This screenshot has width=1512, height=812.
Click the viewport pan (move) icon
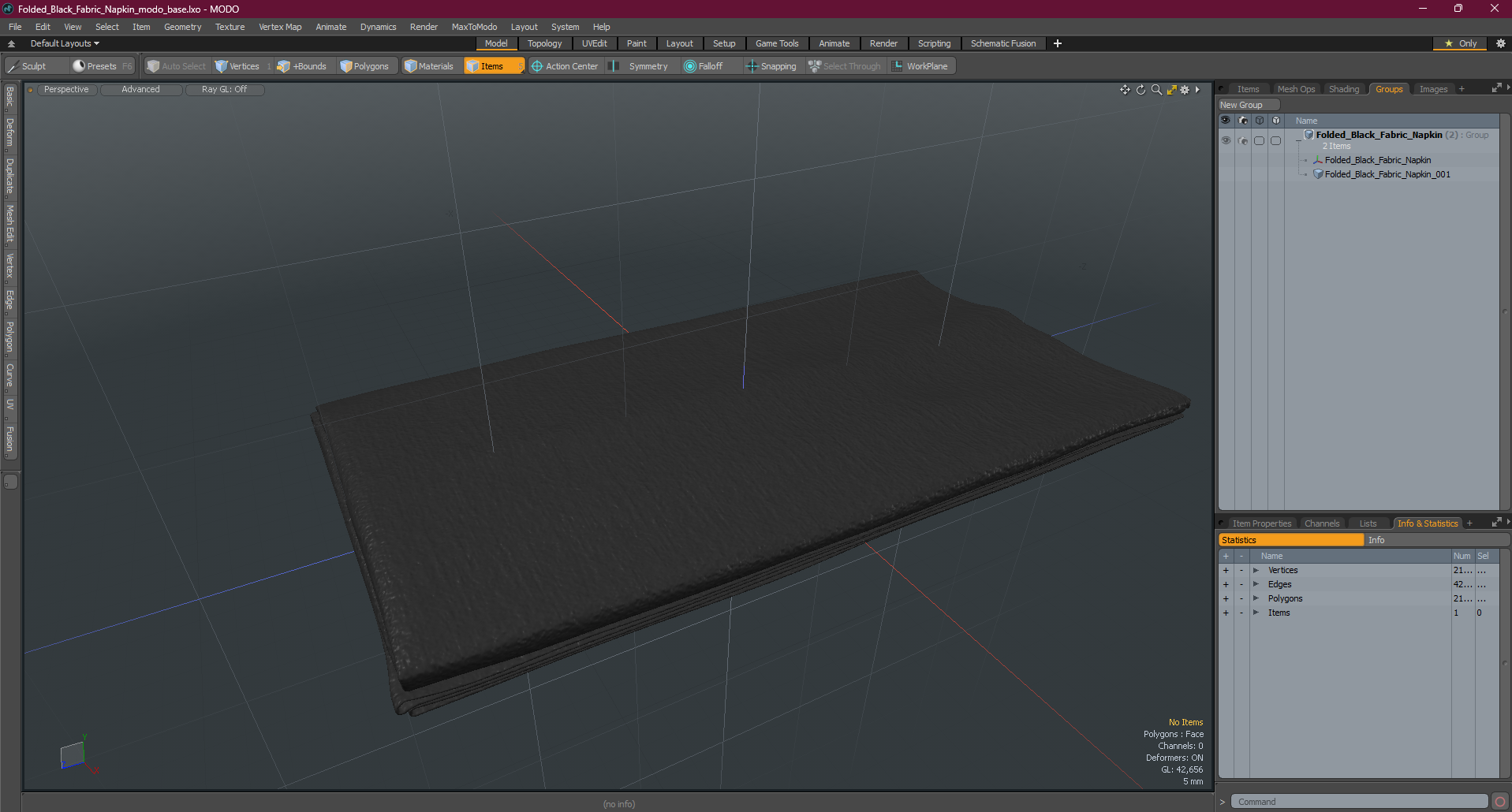click(x=1125, y=90)
